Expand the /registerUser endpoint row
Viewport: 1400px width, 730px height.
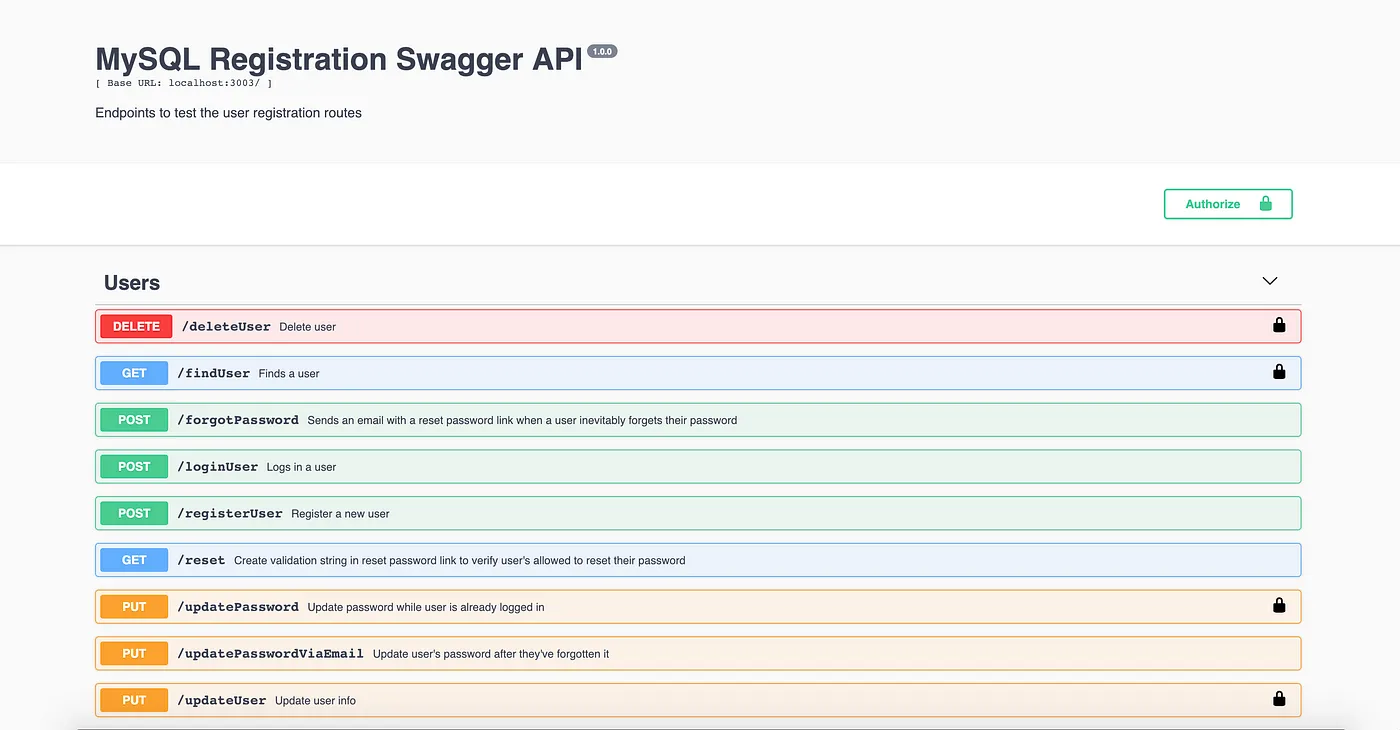click(x=600, y=513)
